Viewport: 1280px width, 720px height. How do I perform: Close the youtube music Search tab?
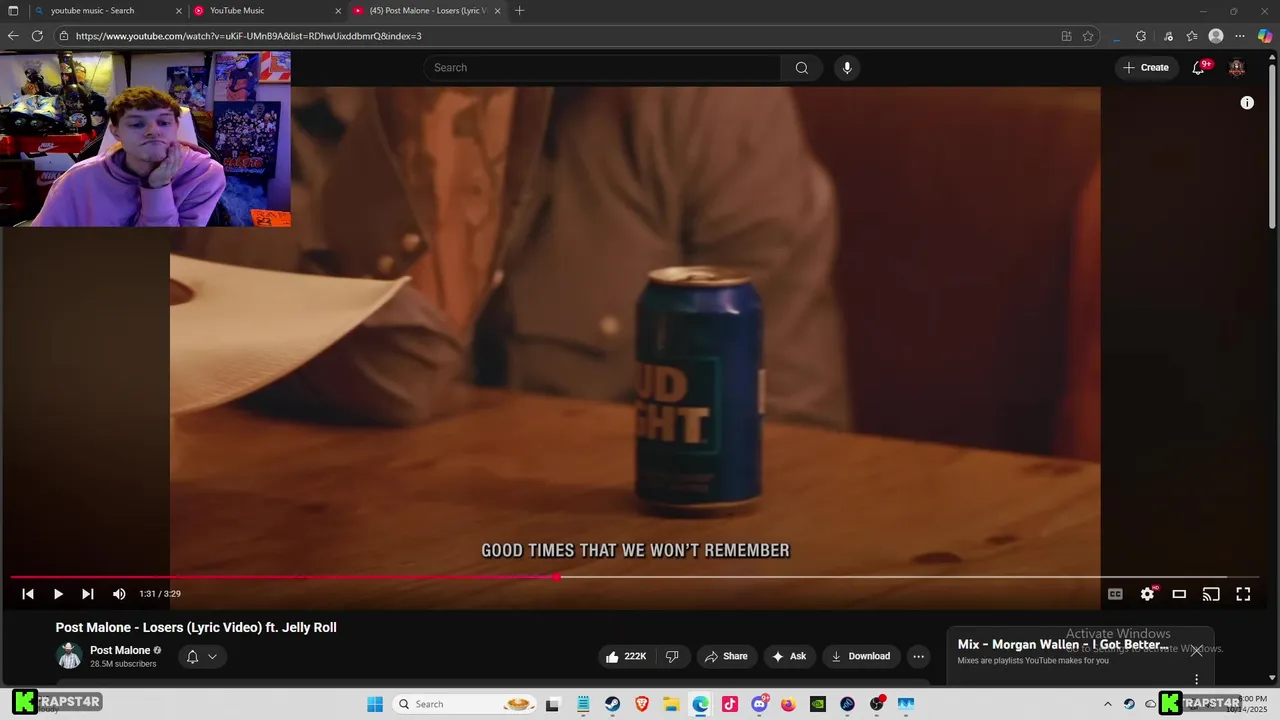tap(179, 11)
